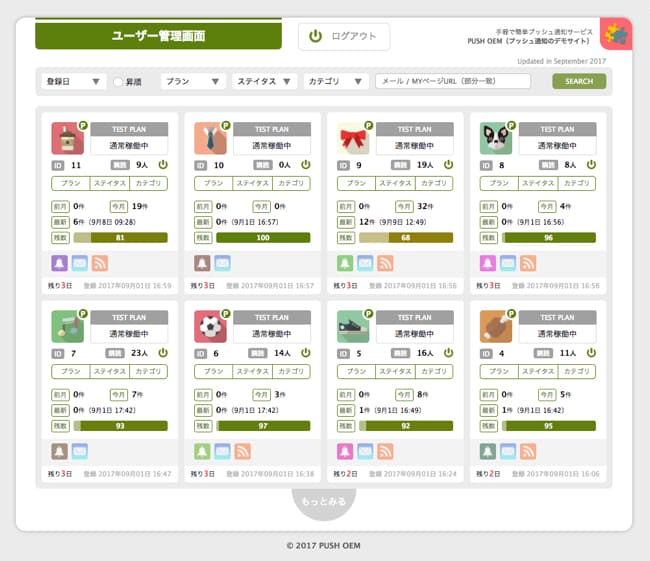Viewport: 650px width, 561px height.
Task: Open the mail icon on user 11 card
Action: (80, 263)
